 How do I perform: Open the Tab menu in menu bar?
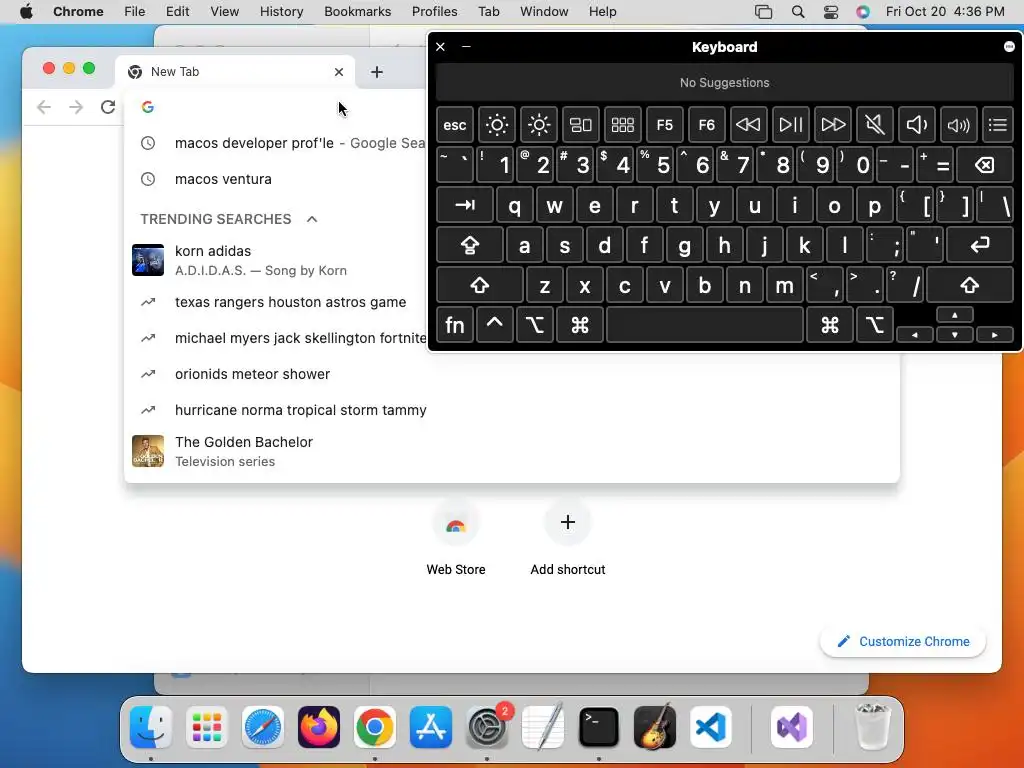[488, 12]
